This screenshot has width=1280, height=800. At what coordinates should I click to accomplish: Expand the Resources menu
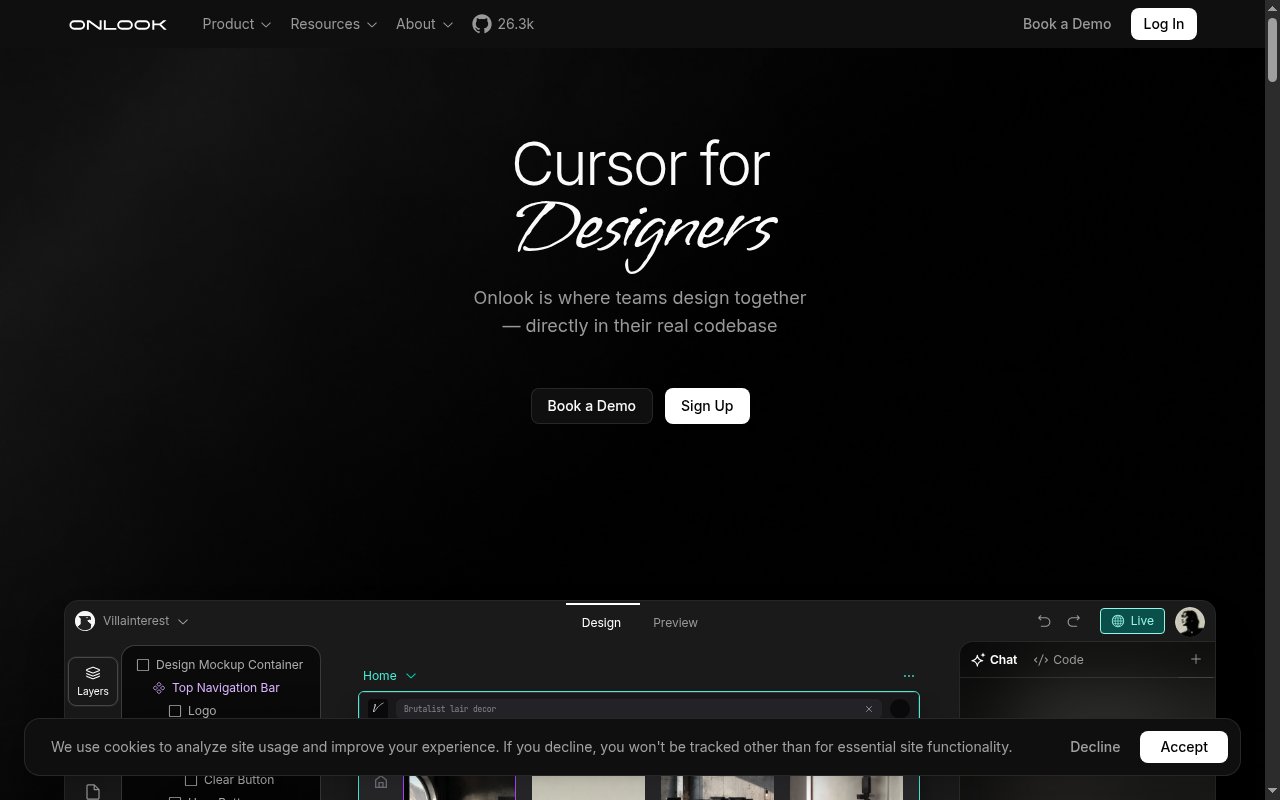point(334,24)
